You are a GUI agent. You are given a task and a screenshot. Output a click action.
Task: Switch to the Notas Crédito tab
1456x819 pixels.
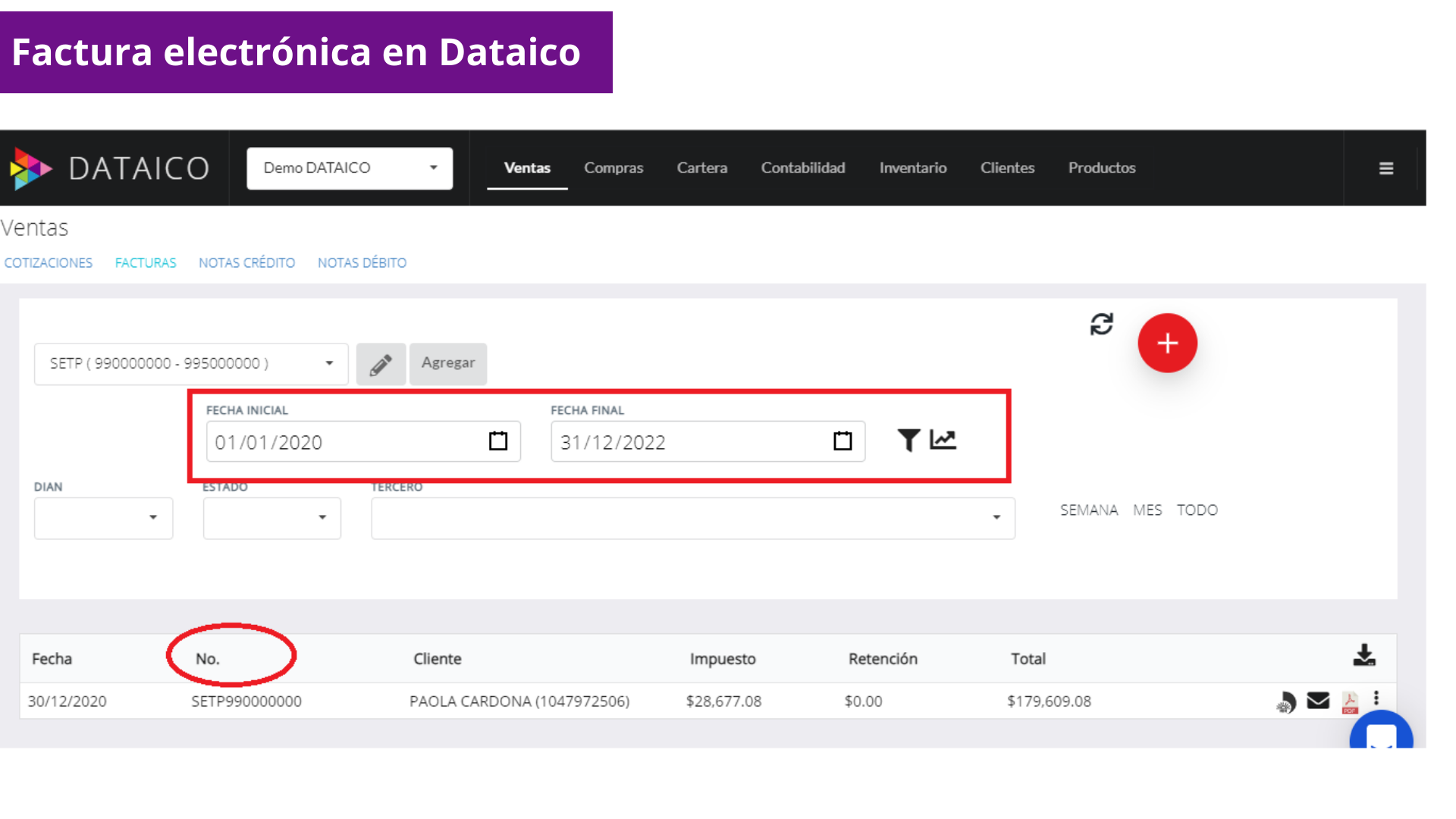pyautogui.click(x=246, y=263)
